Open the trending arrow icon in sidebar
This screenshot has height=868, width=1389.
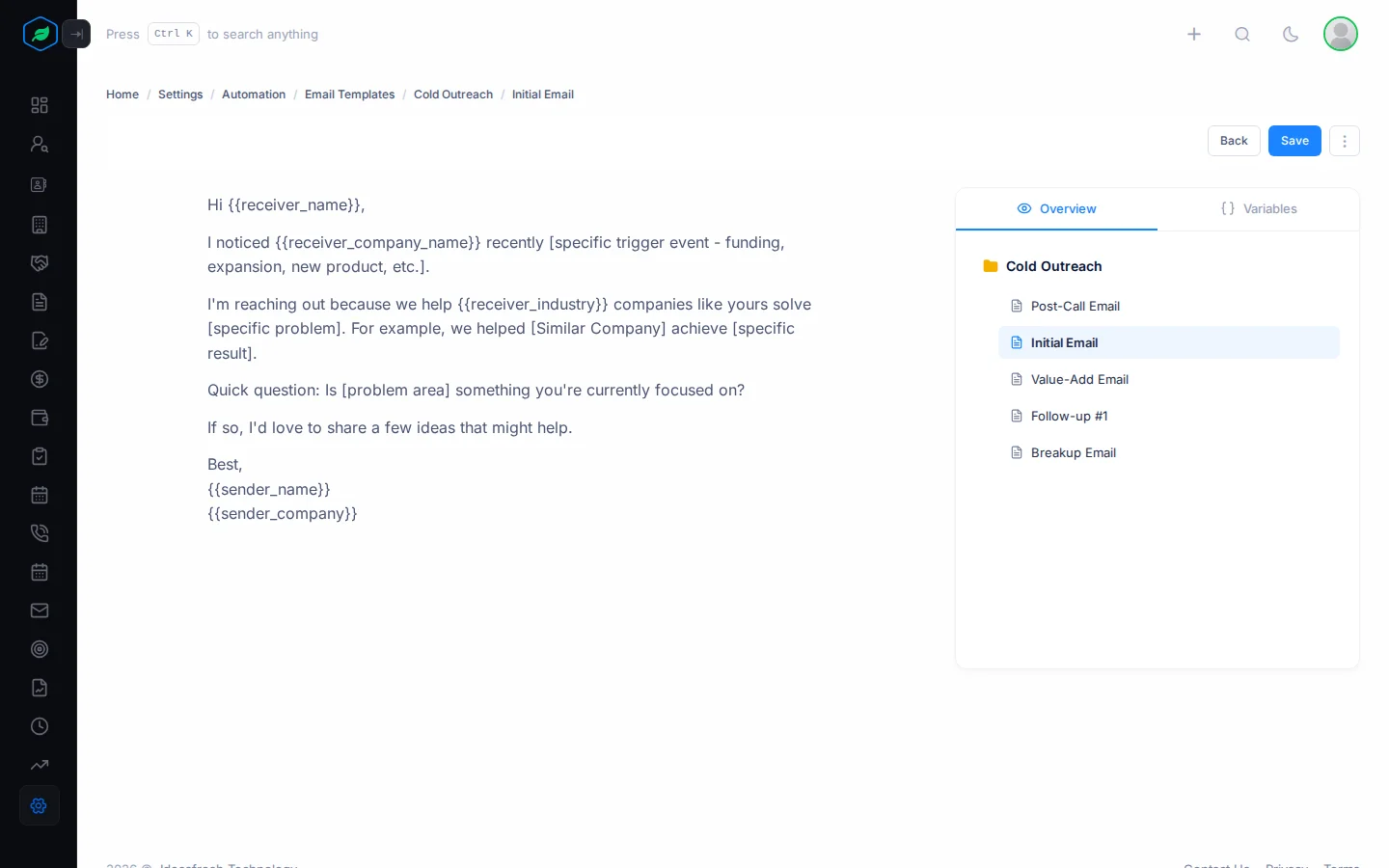coord(40,765)
